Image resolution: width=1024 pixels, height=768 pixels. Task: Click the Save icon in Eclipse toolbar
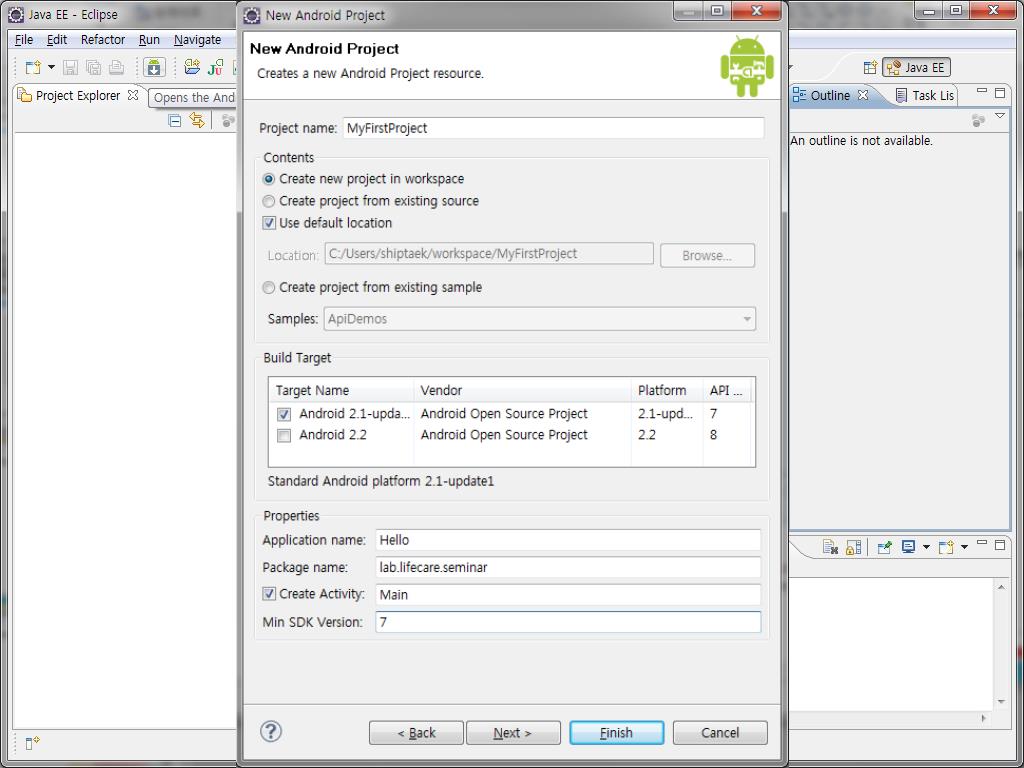[71, 67]
